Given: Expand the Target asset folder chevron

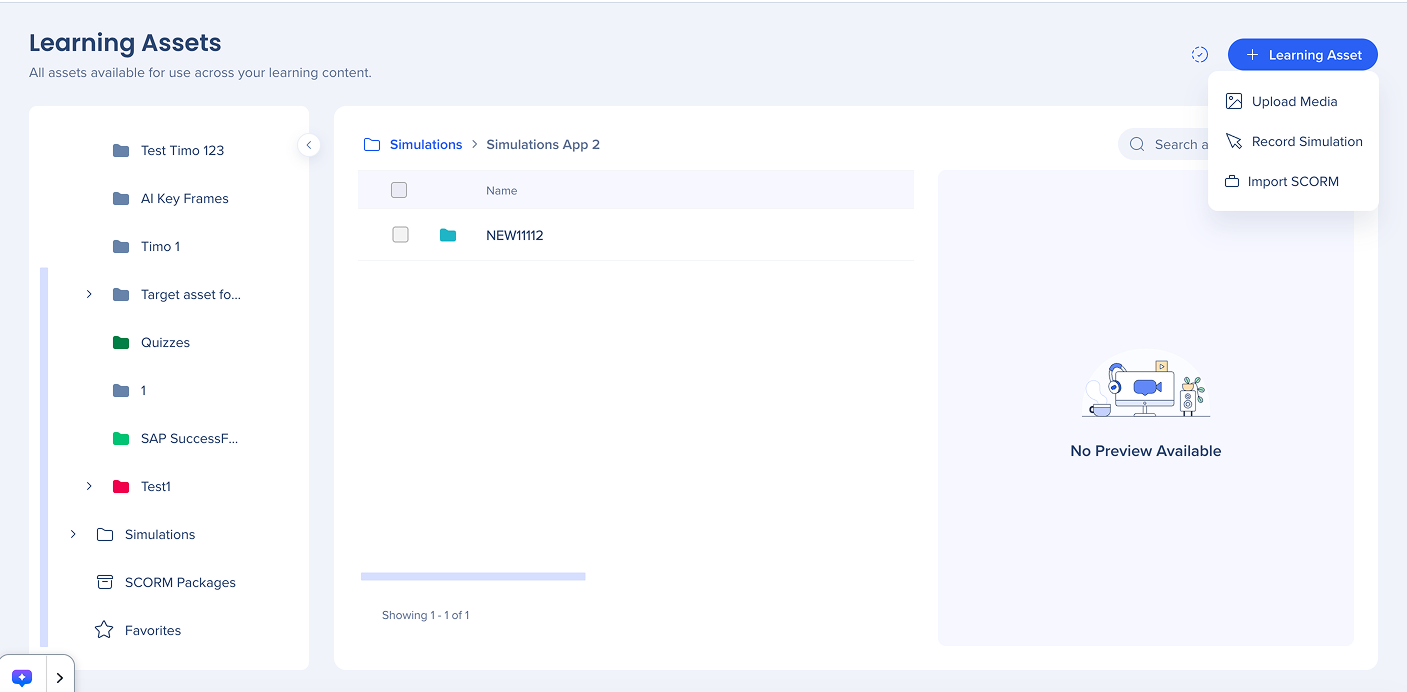Looking at the screenshot, I should [x=89, y=295].
